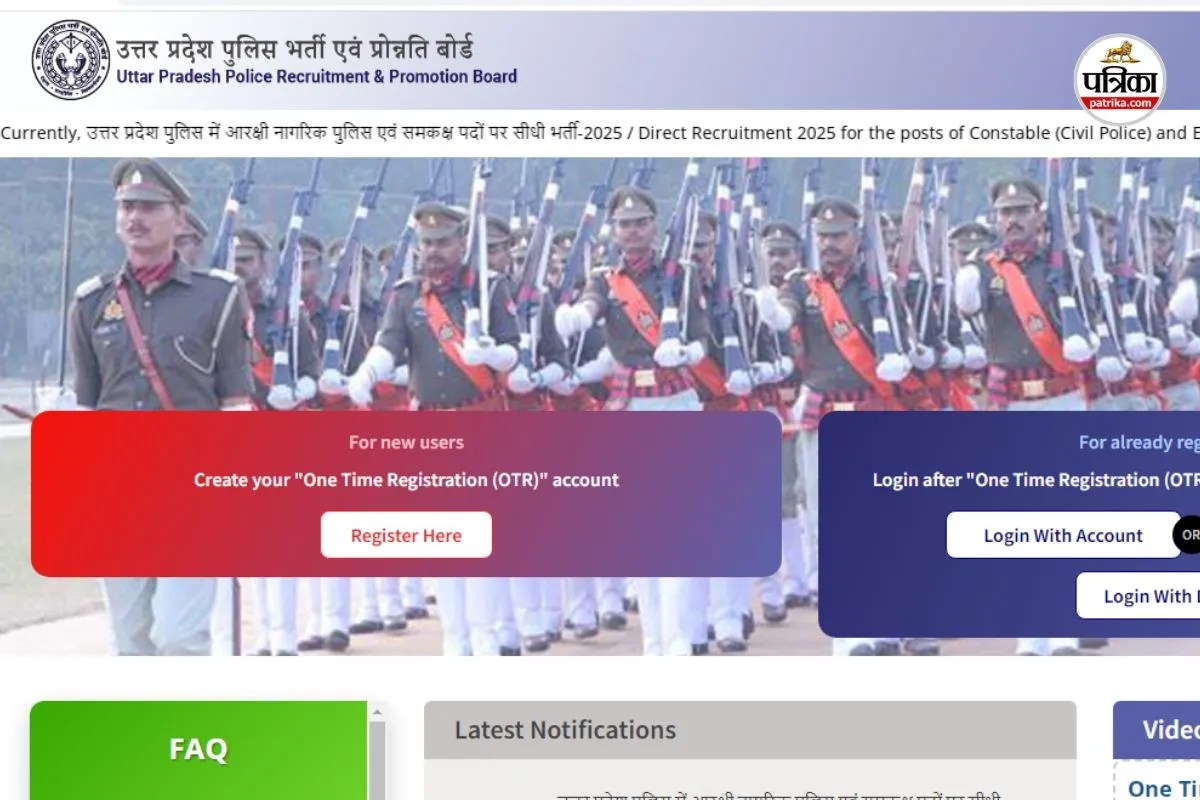Click 'Create your One Time Registration (OTR) account' text

406,480
